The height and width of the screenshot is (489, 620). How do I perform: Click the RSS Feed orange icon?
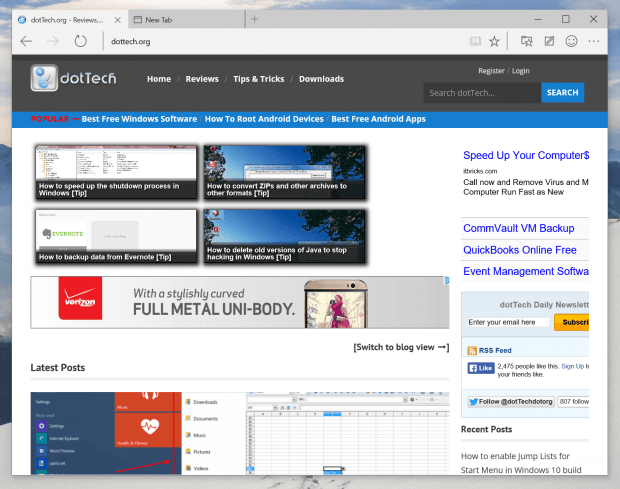click(472, 351)
